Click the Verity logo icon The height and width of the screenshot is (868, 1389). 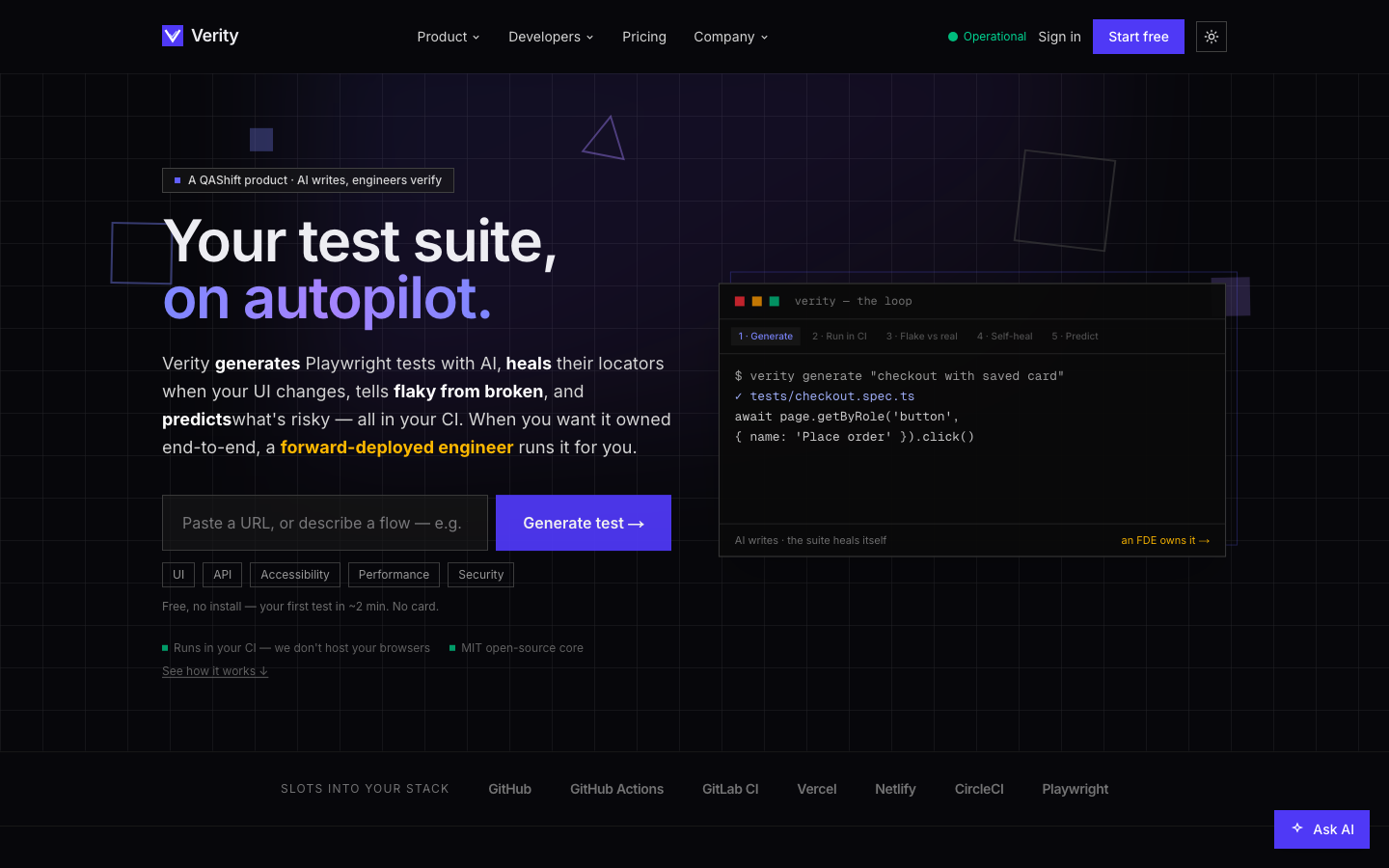click(x=173, y=36)
